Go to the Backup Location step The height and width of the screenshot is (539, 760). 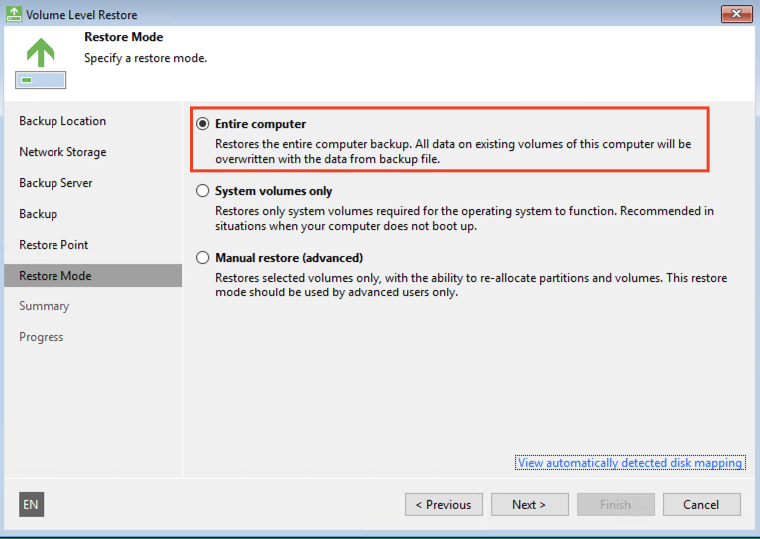click(62, 121)
